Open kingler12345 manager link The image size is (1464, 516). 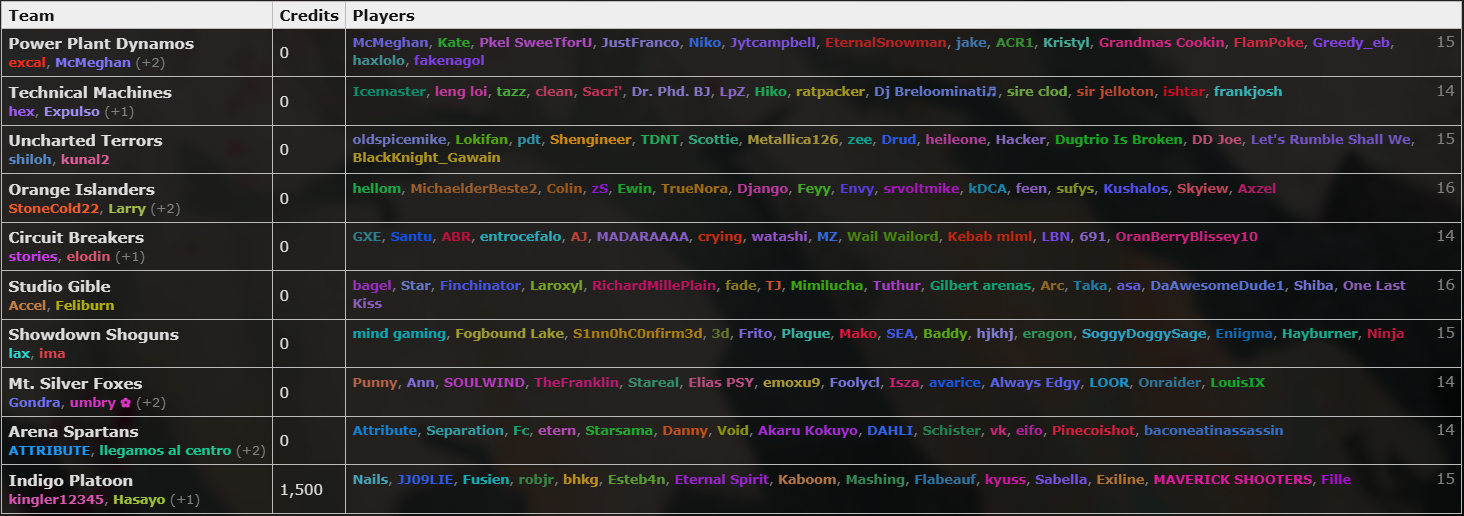56,499
